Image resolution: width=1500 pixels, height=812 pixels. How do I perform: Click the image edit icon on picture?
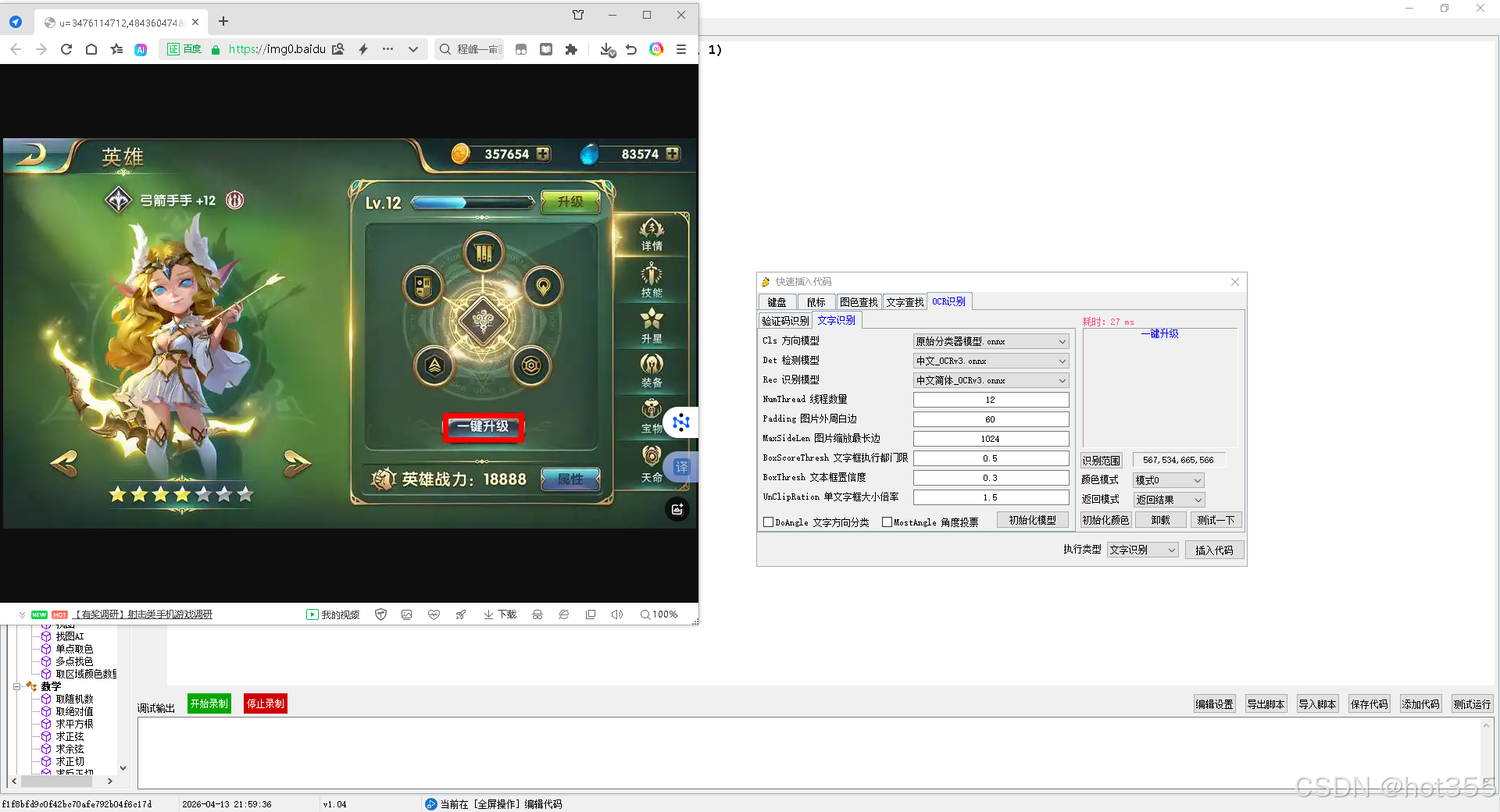[677, 509]
